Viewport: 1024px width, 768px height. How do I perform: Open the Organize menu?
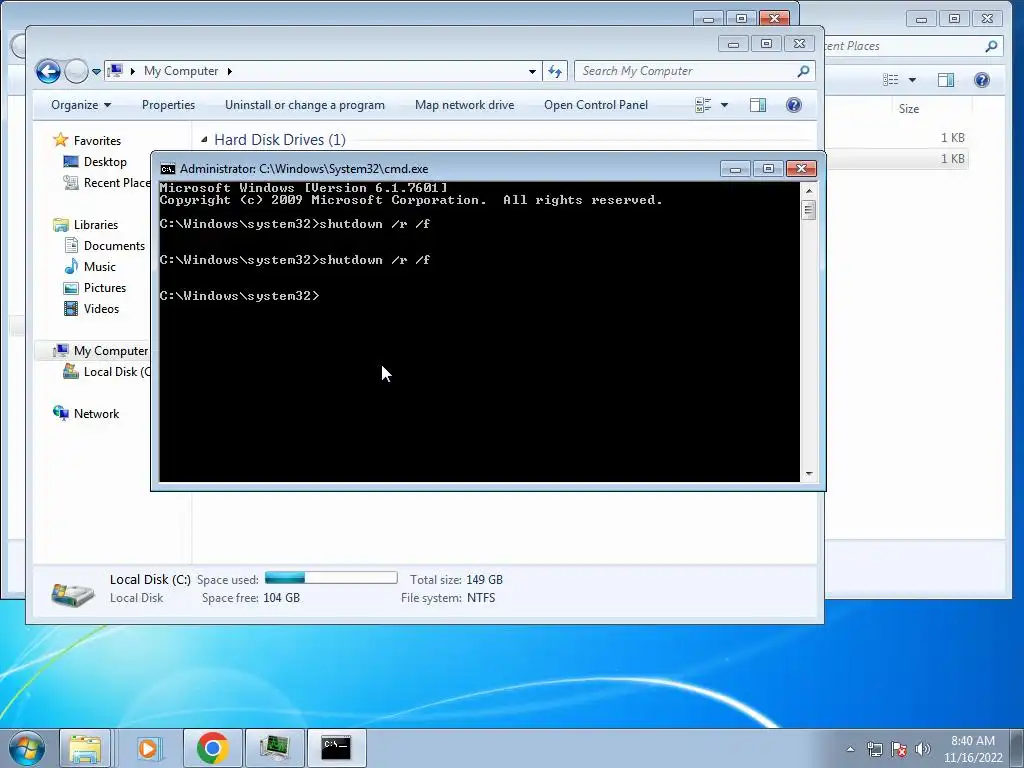(x=81, y=105)
